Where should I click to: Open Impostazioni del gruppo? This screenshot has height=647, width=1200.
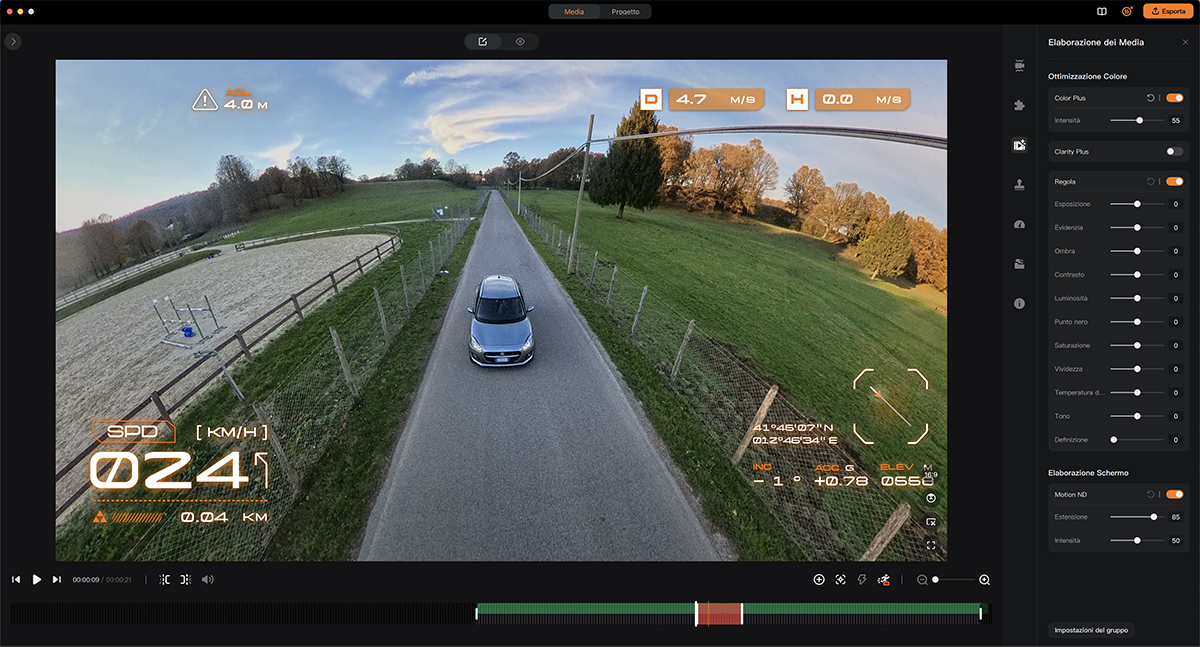click(1090, 630)
